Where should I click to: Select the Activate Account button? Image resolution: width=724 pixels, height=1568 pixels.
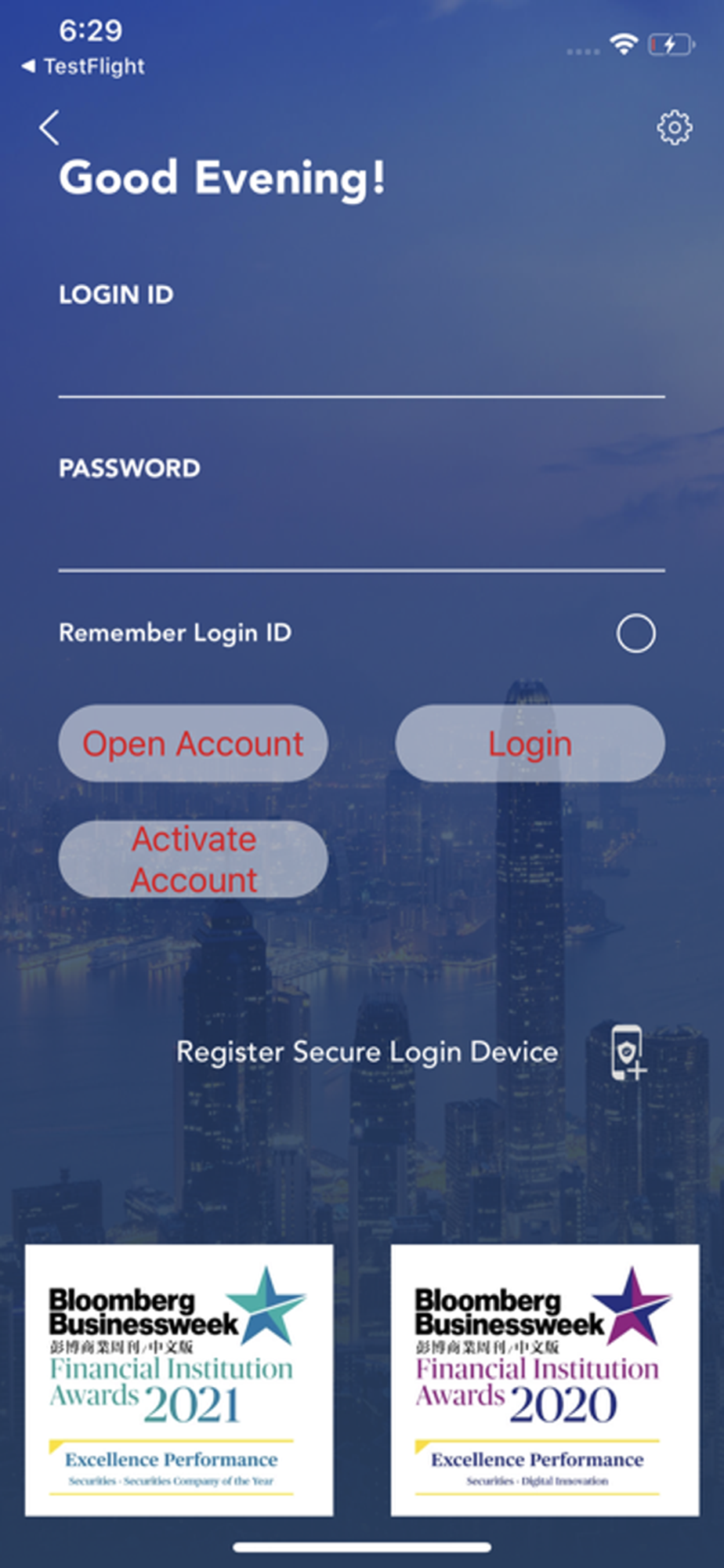(x=193, y=859)
